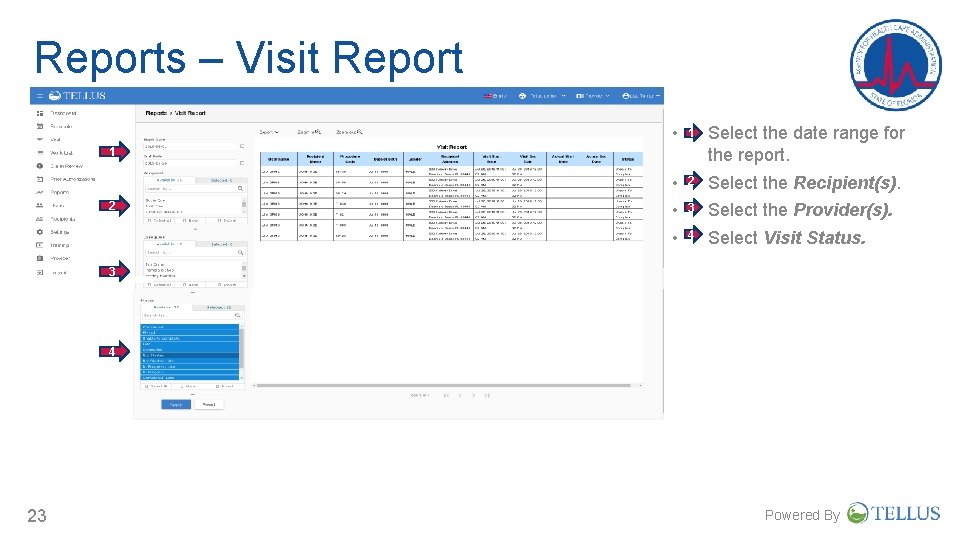Open Prior Authorizations in the sidebar
The width and height of the screenshot is (960, 540).
click(x=66, y=179)
